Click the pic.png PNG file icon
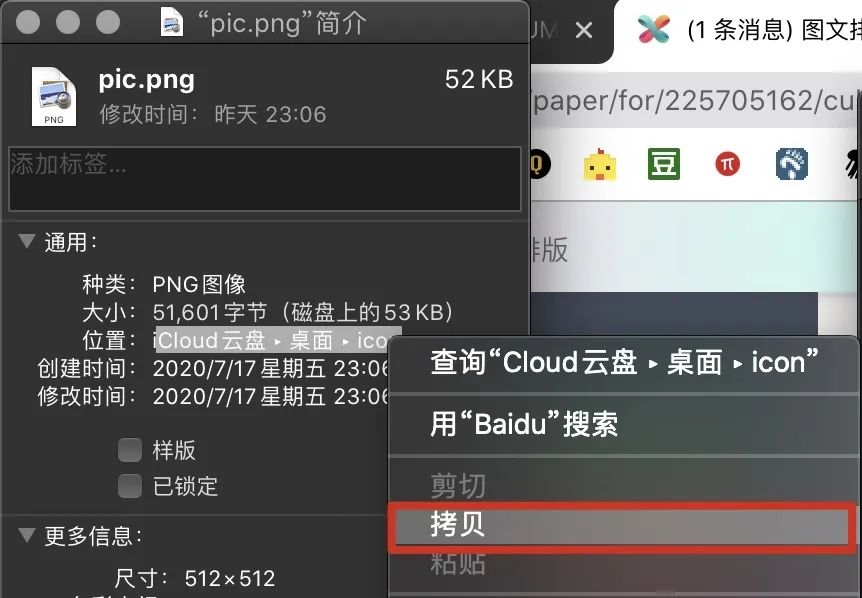This screenshot has width=862, height=598. click(54, 96)
